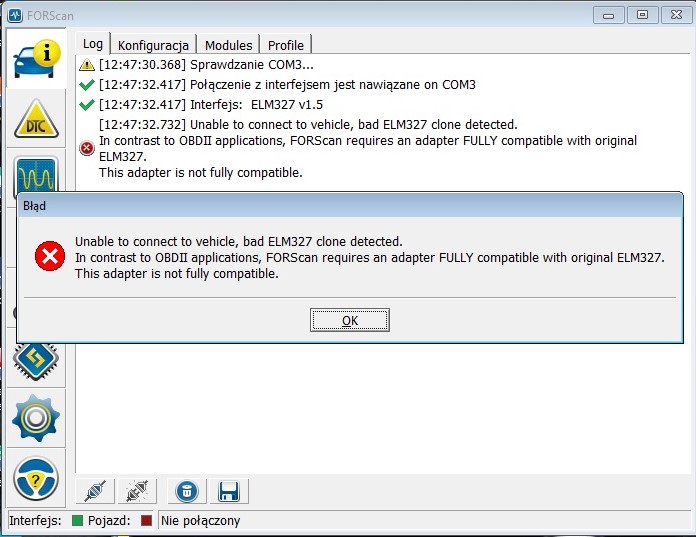Open the gear settings section in sidebar
This screenshot has height=537, width=696.
[x=37, y=417]
